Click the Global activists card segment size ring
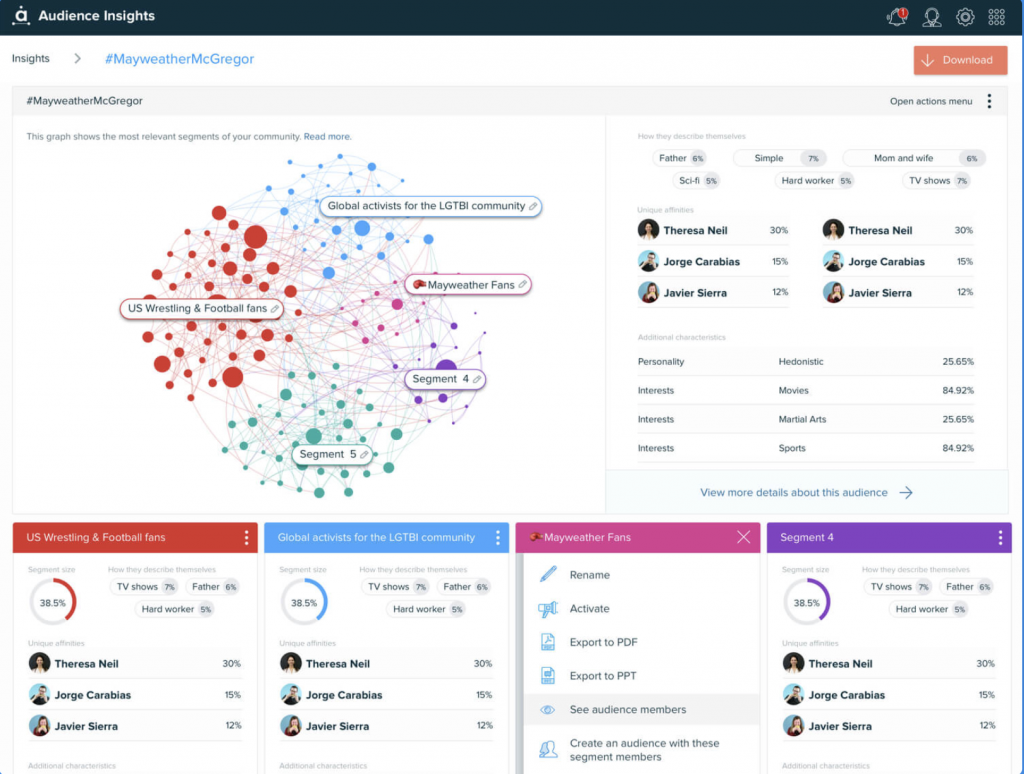This screenshot has height=774, width=1024. [304, 602]
